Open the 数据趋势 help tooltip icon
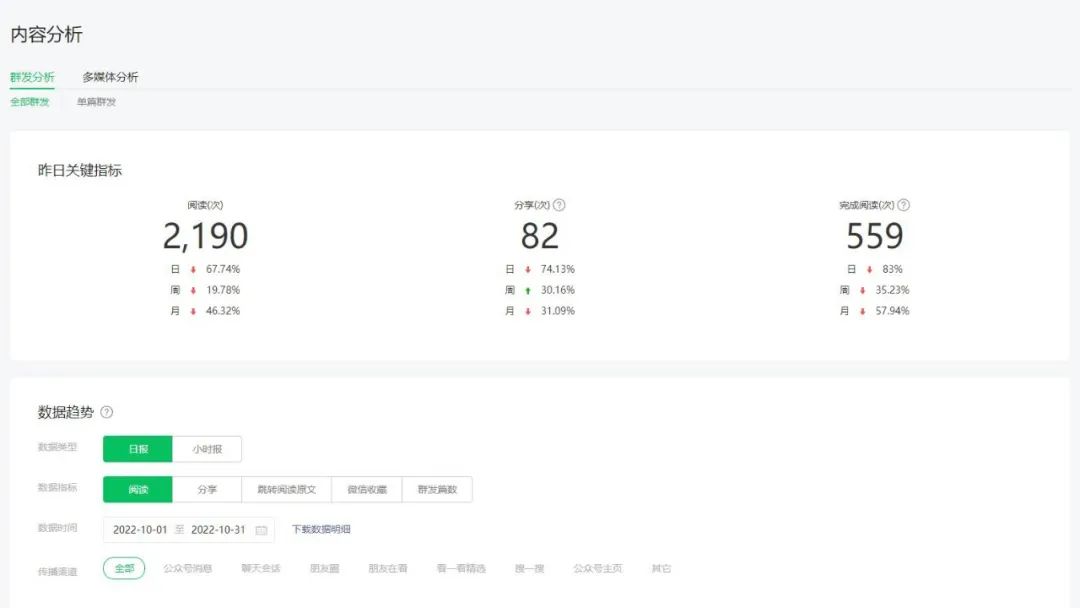 [x=107, y=412]
